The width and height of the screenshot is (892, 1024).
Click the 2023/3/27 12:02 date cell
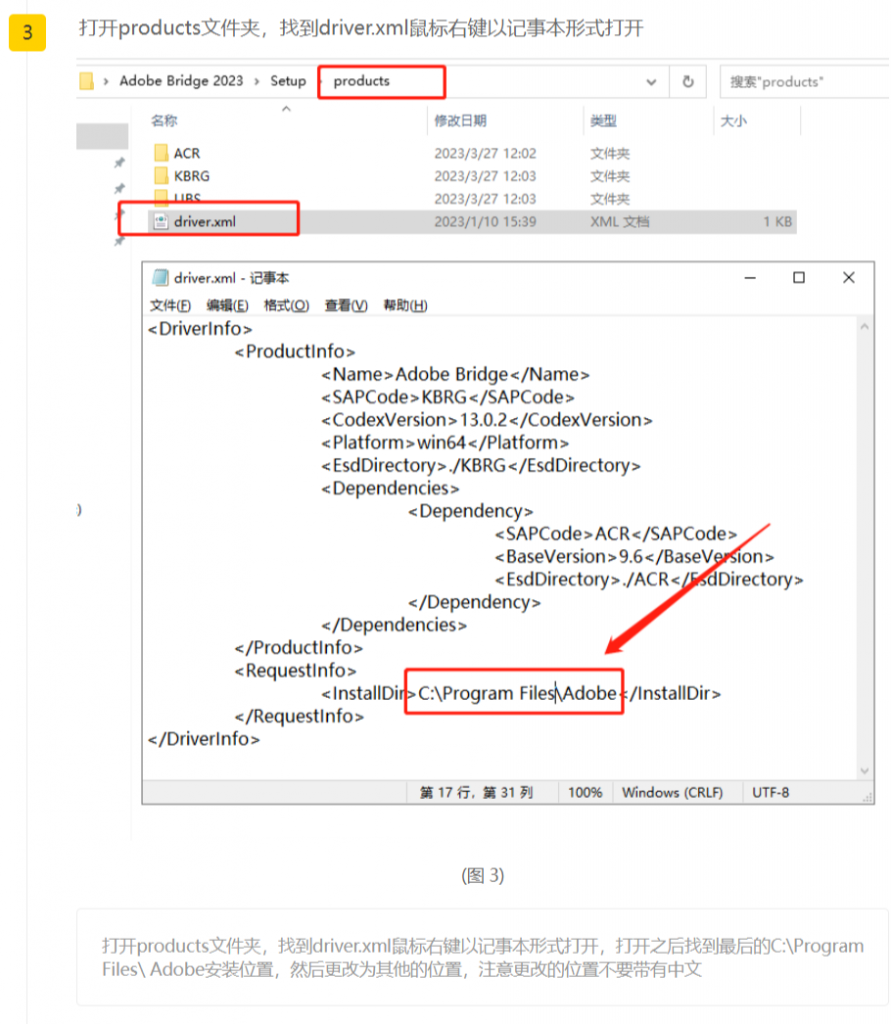coord(485,153)
